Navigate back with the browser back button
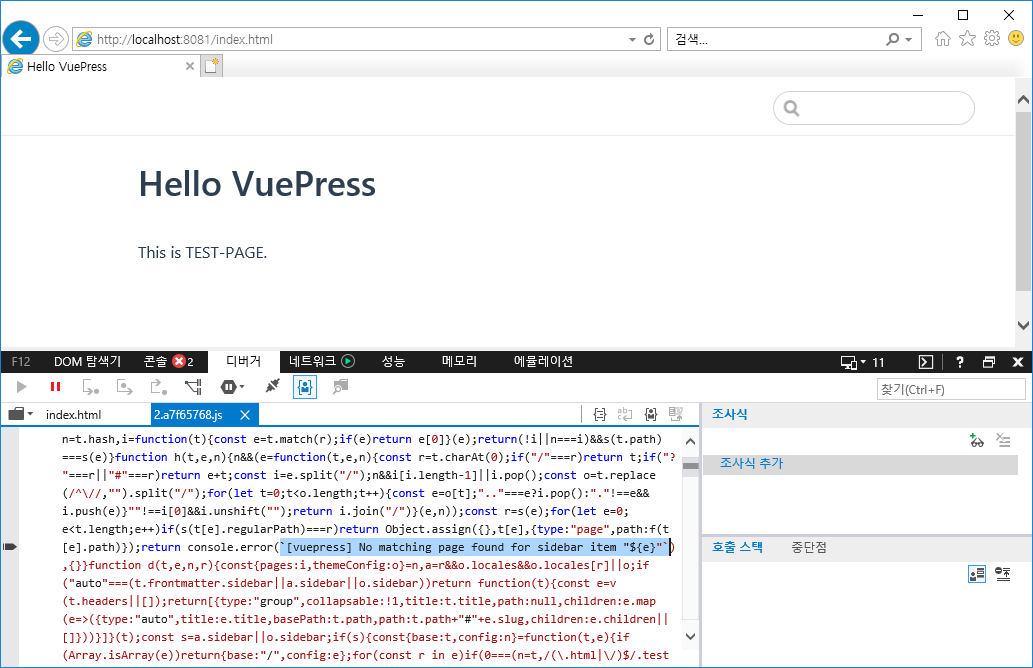1033x668 pixels. coord(20,38)
